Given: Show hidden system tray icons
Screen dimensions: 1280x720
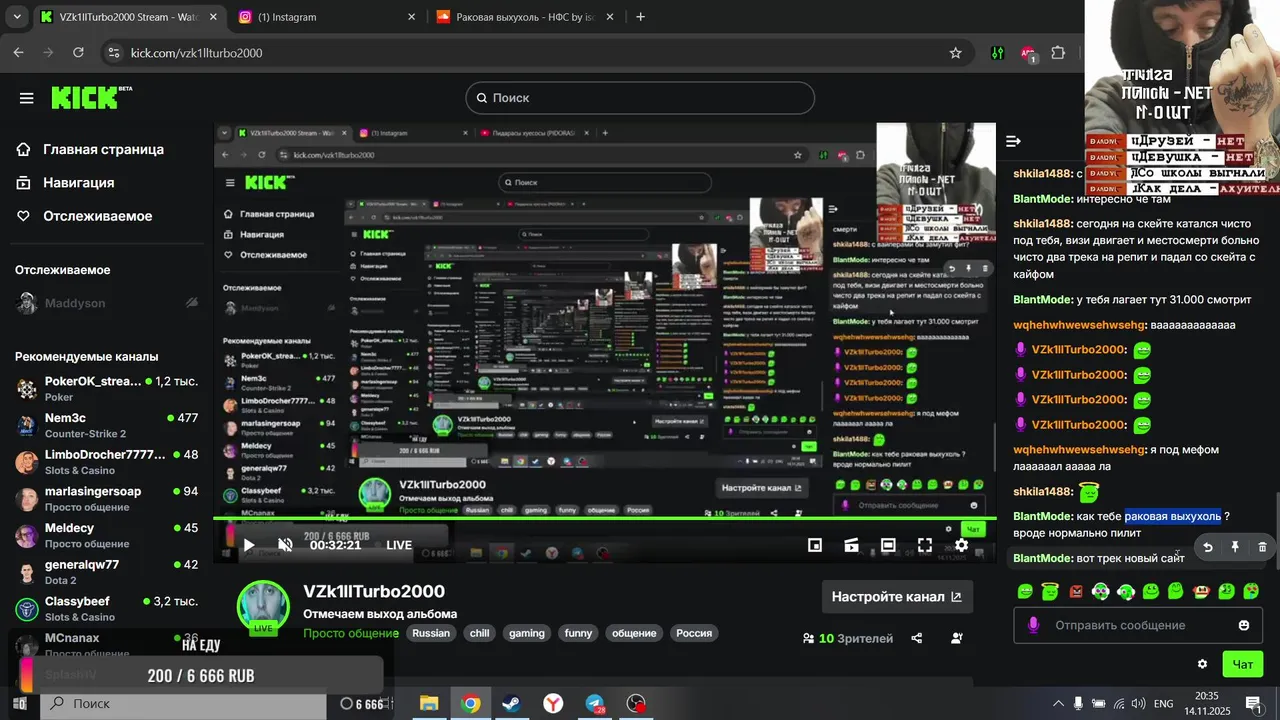Looking at the screenshot, I should point(1059,704).
